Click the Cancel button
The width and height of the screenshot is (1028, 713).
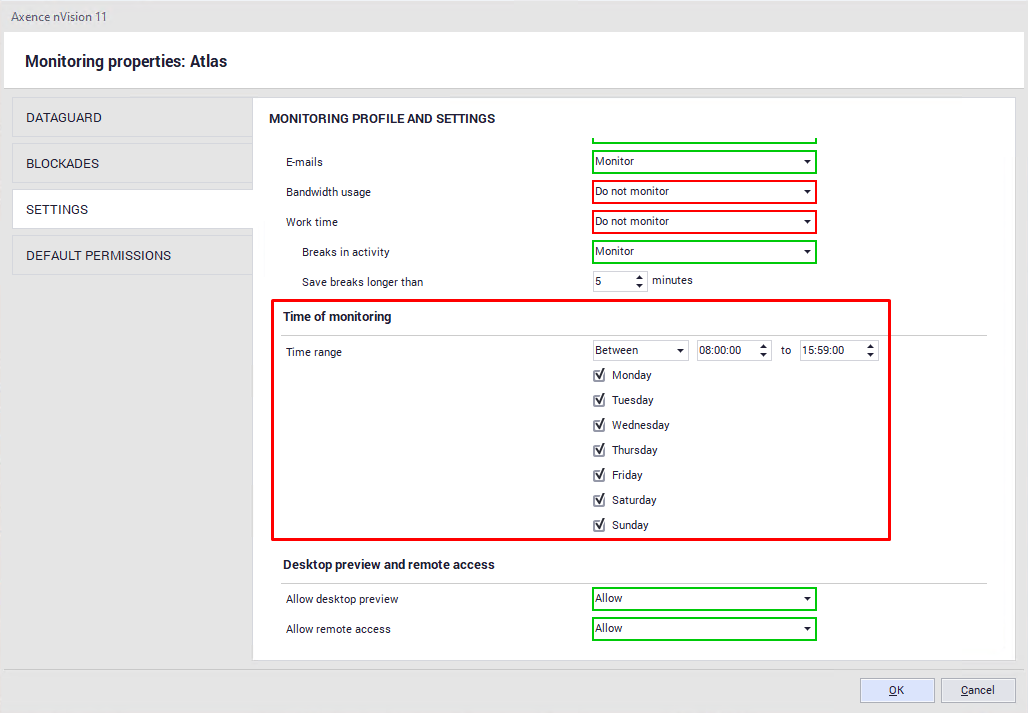coord(977,690)
